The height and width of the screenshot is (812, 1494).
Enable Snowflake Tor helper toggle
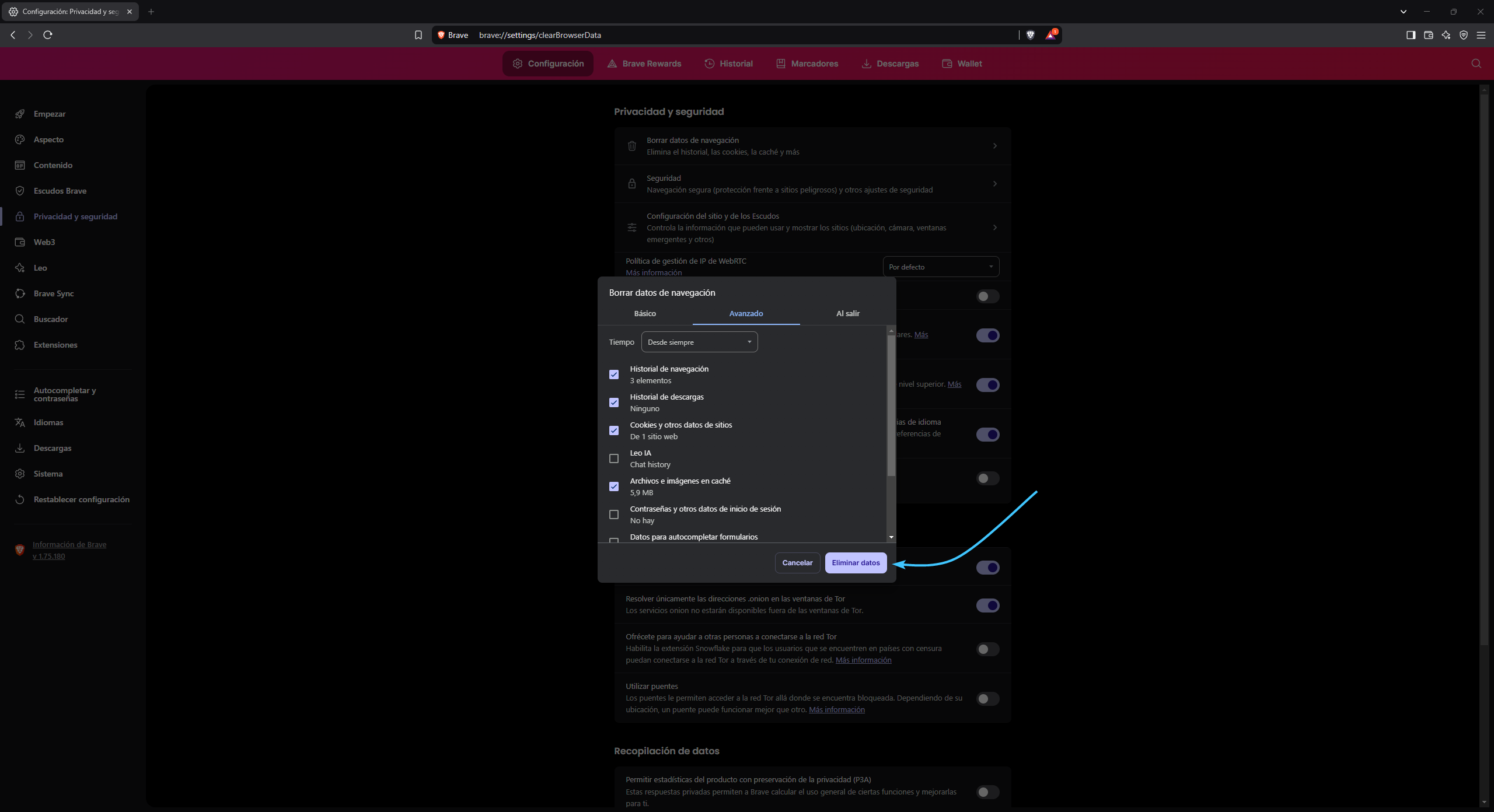pyautogui.click(x=987, y=649)
